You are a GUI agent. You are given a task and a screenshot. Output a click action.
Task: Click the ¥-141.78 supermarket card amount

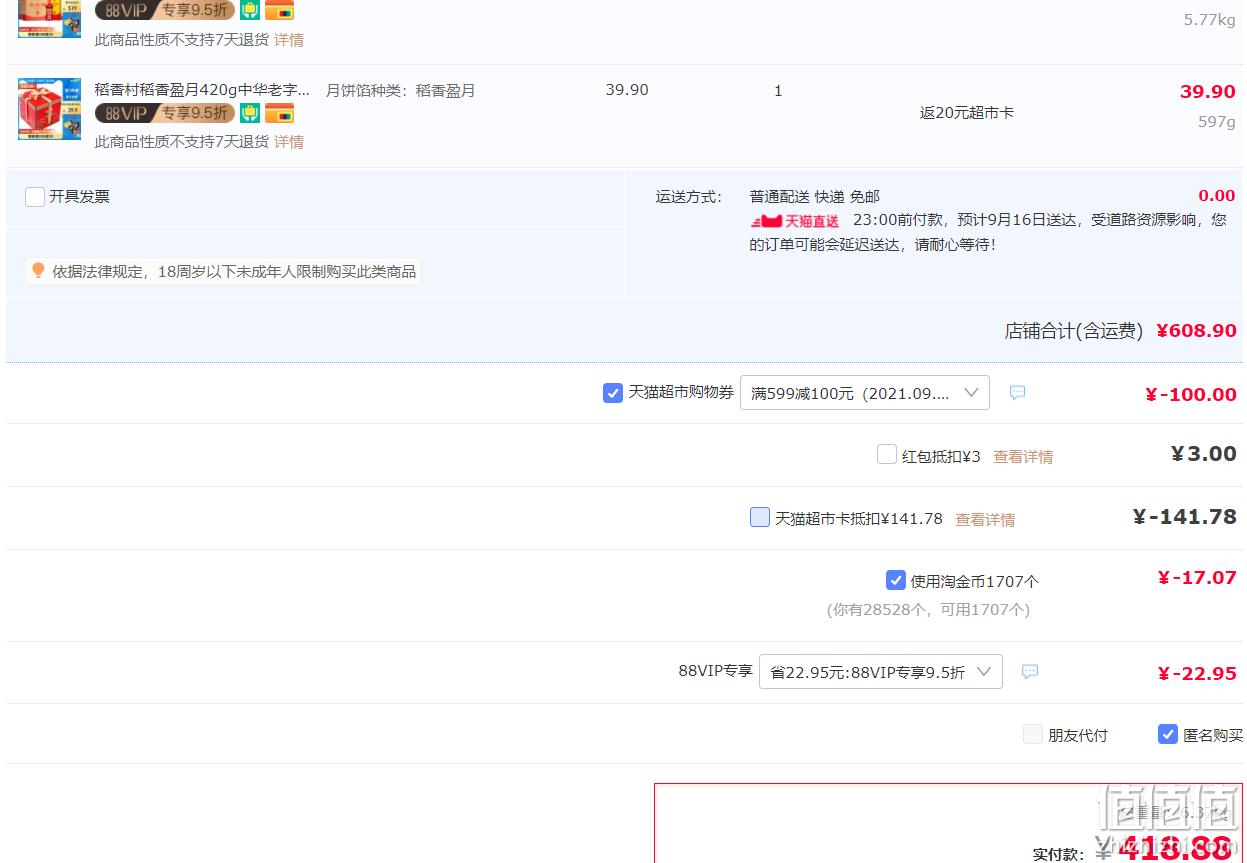click(x=1185, y=517)
